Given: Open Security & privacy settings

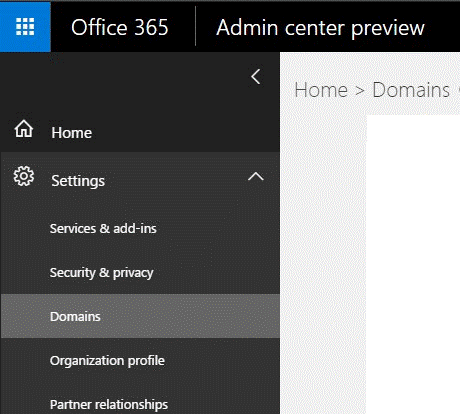Looking at the screenshot, I should 102,273.
